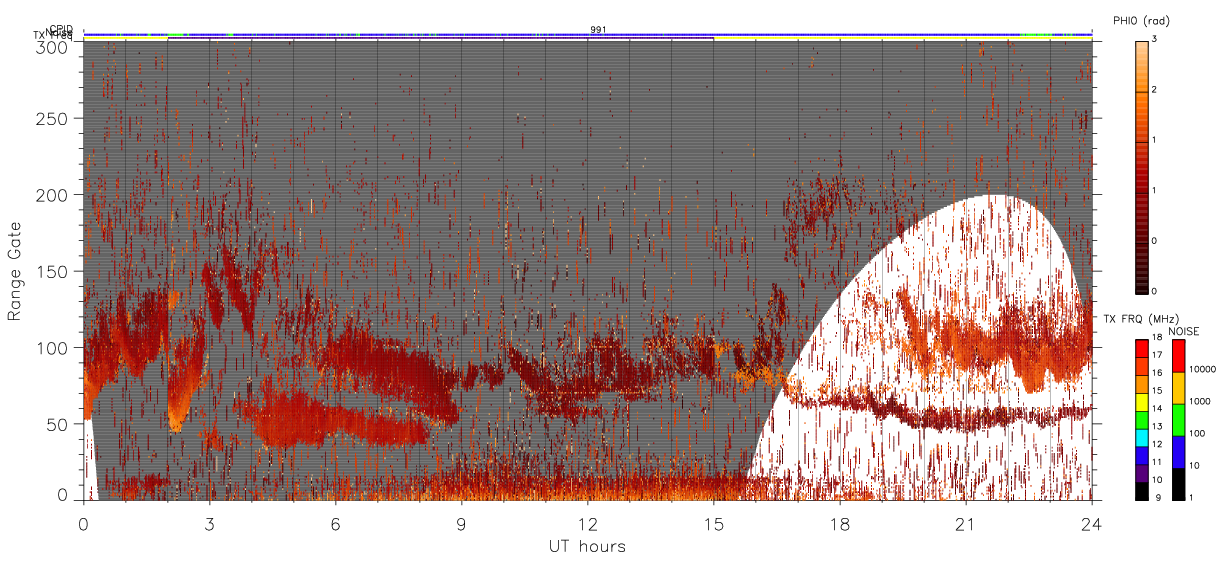Click the '10000' label on NOISE legend
This screenshot has height=567, width=1228.
click(1203, 369)
